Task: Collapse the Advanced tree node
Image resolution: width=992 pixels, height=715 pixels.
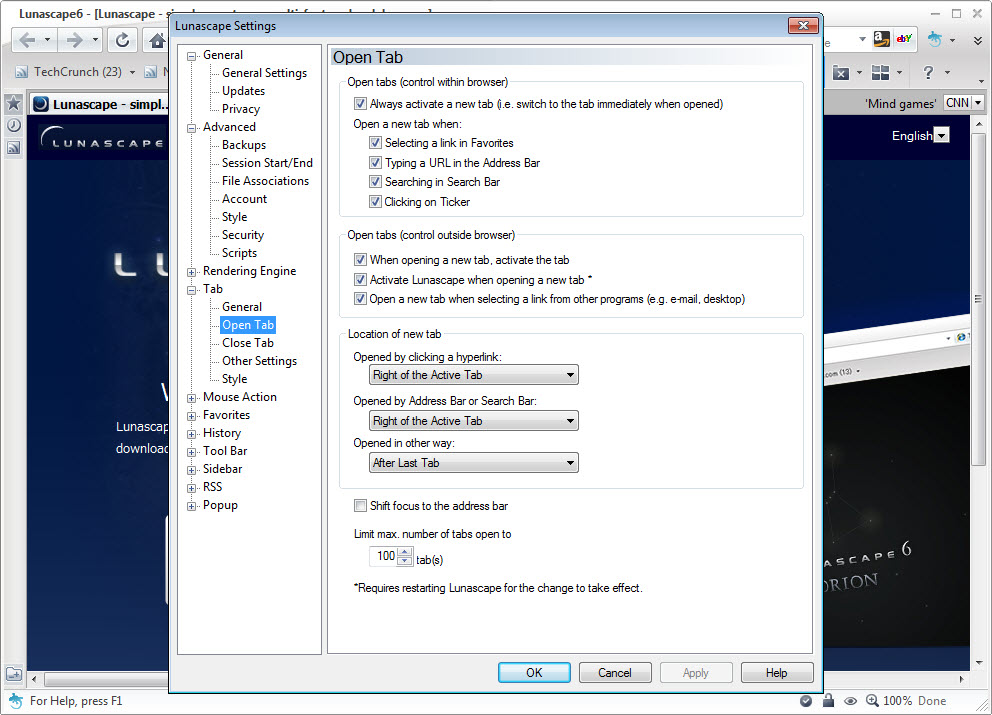Action: point(191,128)
